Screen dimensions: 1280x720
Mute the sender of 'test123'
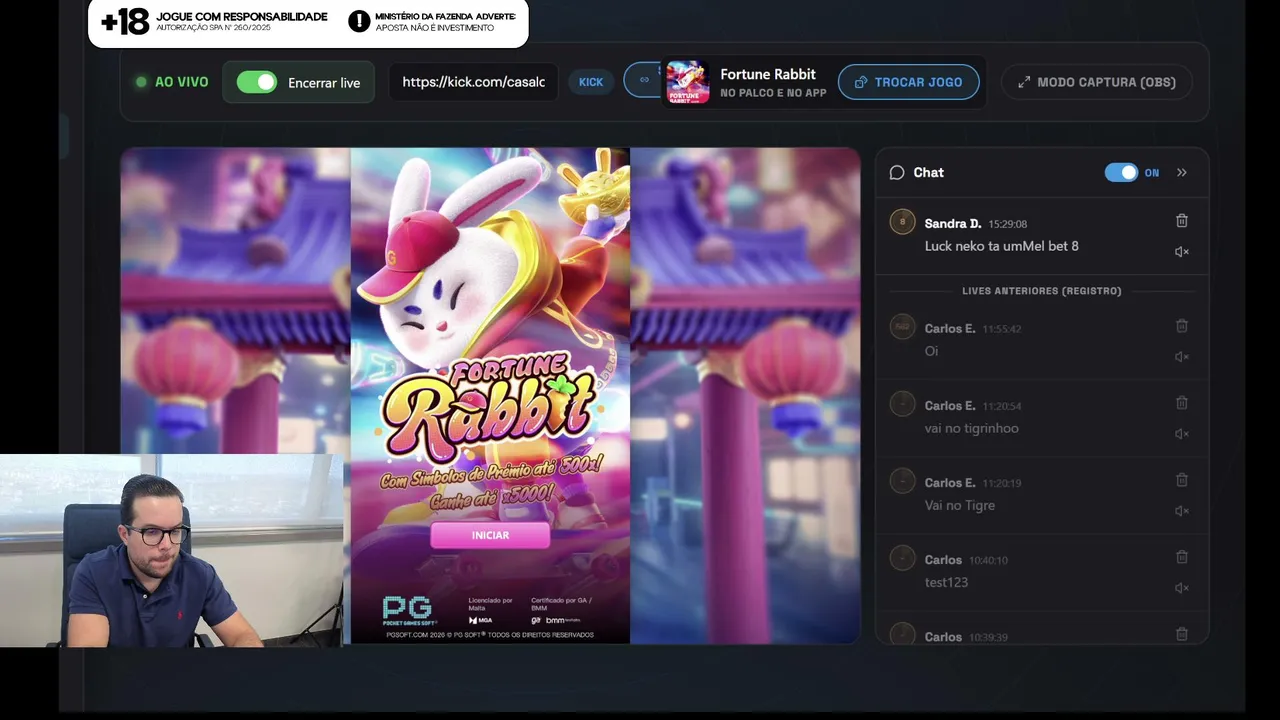click(x=1181, y=588)
